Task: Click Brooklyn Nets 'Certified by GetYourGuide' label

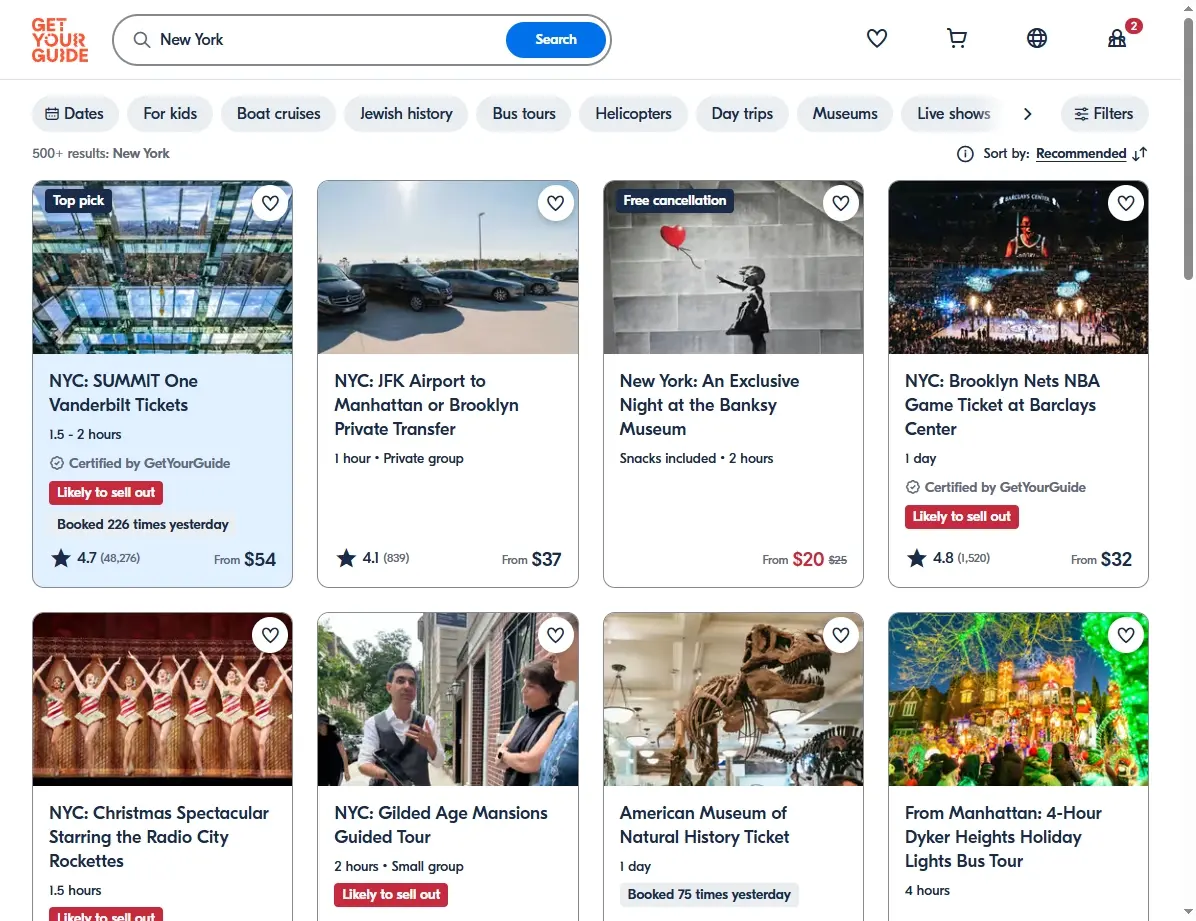Action: coord(995,487)
